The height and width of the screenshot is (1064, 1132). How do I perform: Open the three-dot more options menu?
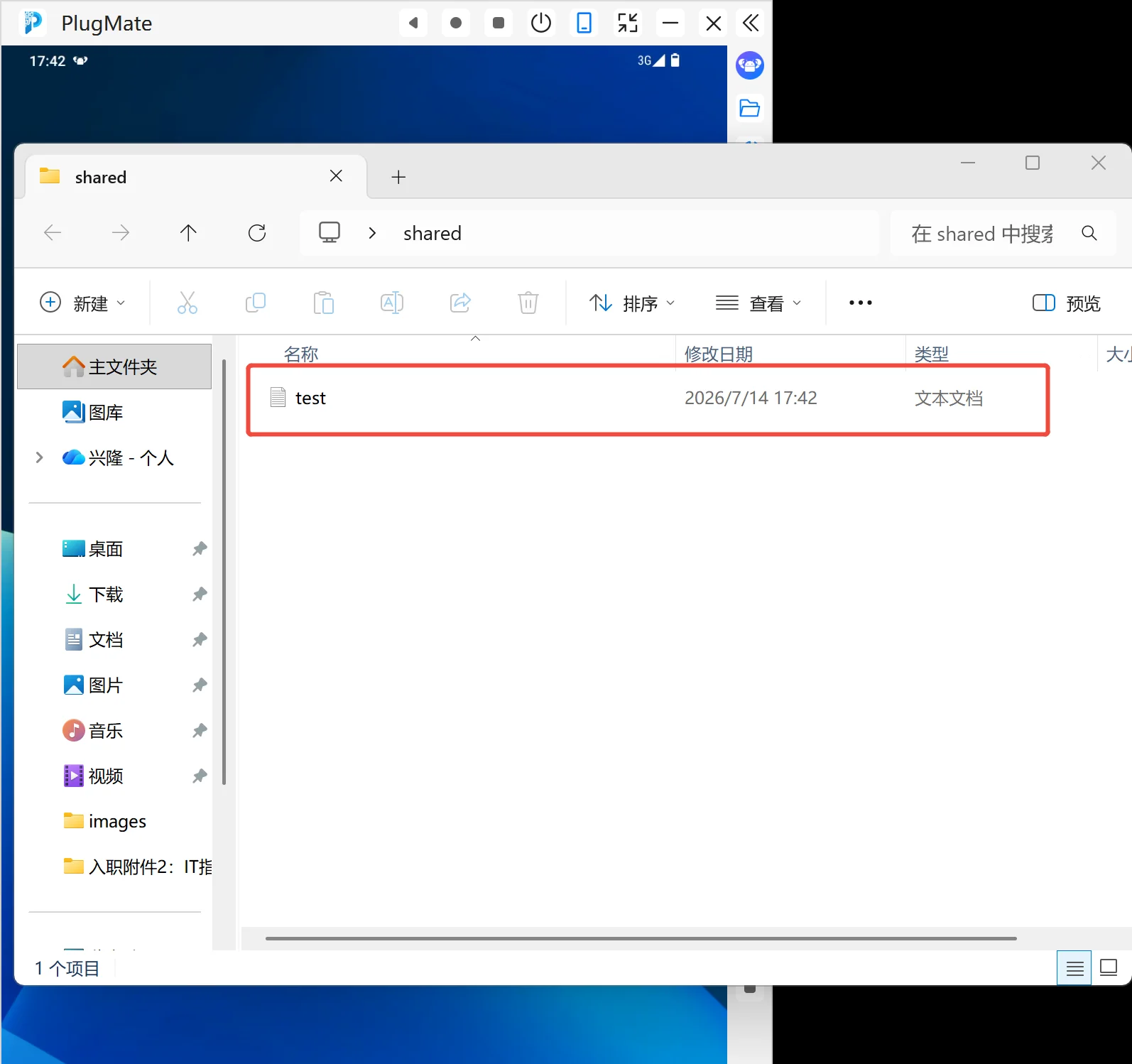pyautogui.click(x=861, y=303)
